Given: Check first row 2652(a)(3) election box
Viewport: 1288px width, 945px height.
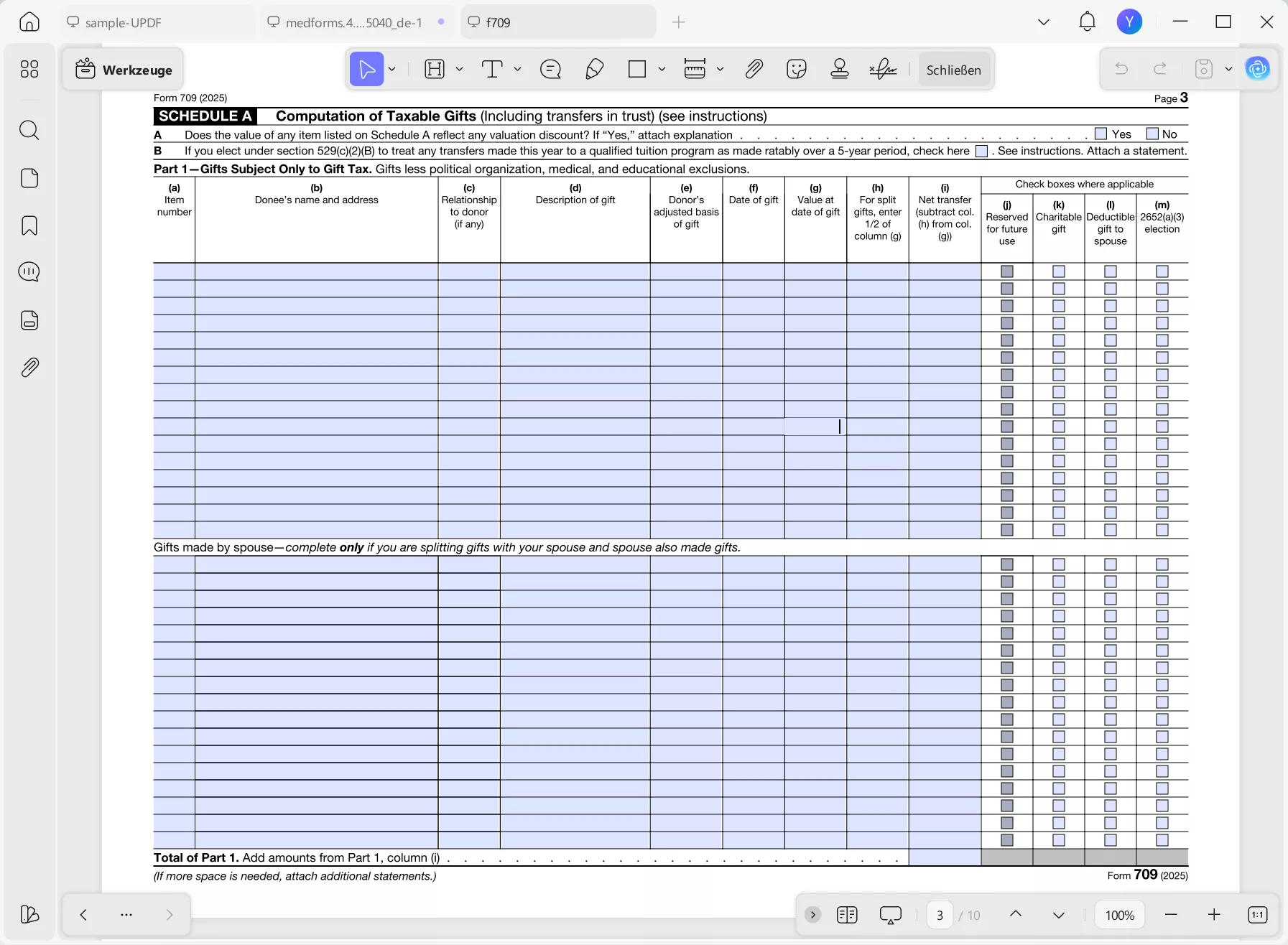Looking at the screenshot, I should [1162, 271].
